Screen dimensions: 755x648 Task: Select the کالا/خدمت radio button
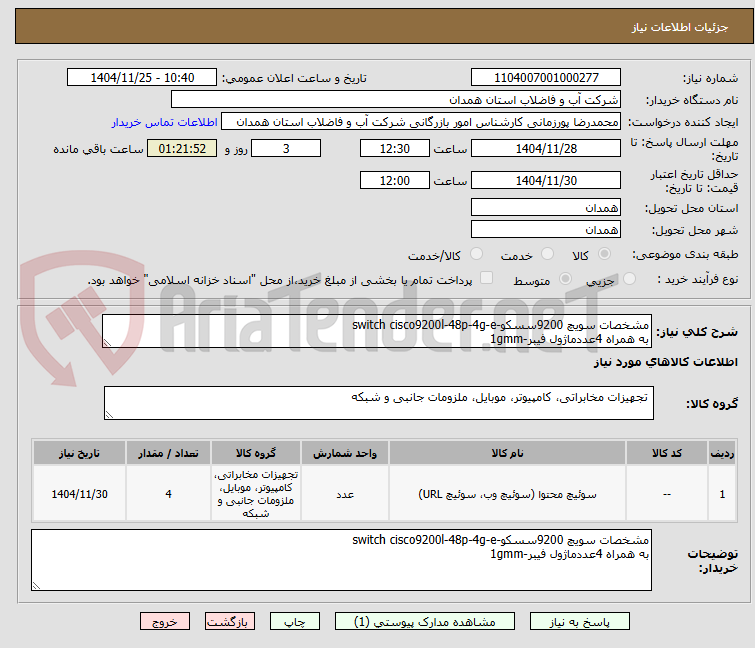476,254
